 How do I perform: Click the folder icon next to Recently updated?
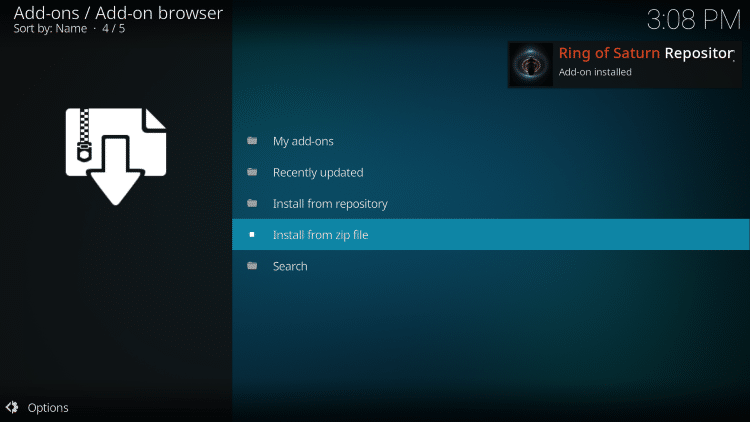[252, 172]
